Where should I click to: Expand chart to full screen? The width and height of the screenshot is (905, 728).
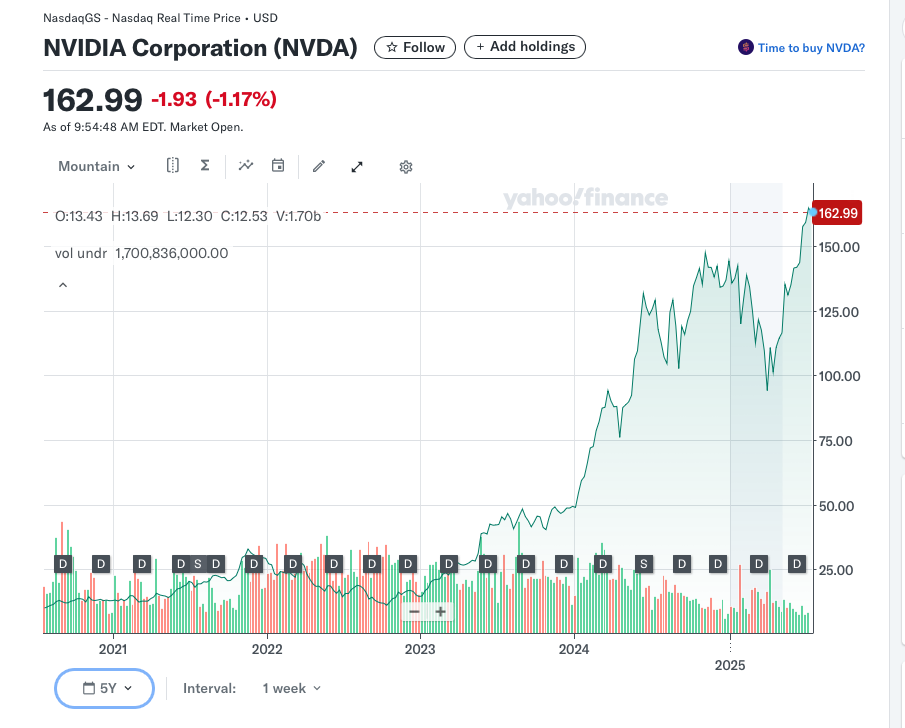pos(357,167)
